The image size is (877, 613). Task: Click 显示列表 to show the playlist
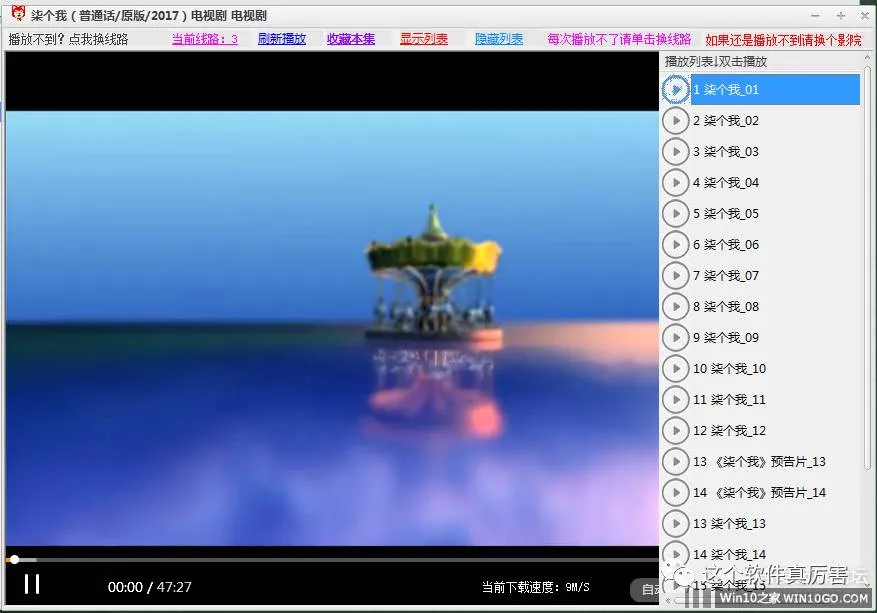click(x=423, y=39)
